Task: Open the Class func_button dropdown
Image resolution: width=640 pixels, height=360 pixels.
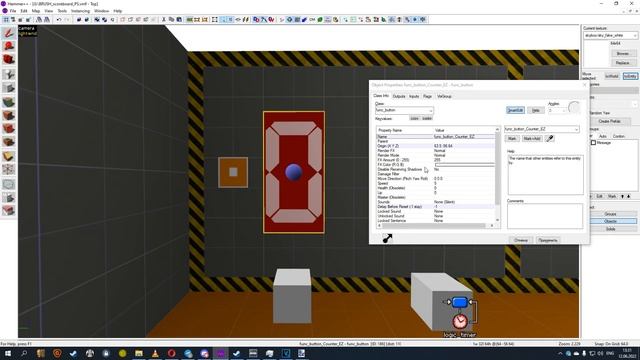Action: click(x=431, y=110)
